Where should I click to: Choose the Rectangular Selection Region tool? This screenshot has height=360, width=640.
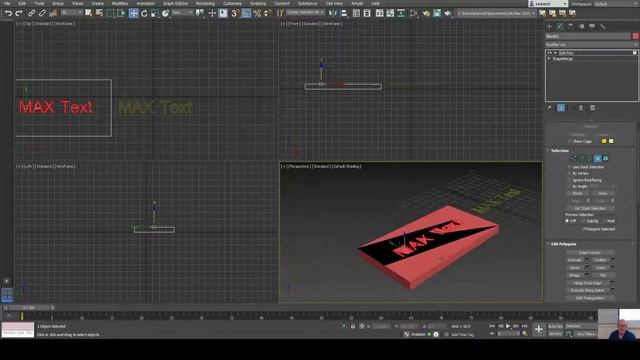point(110,13)
